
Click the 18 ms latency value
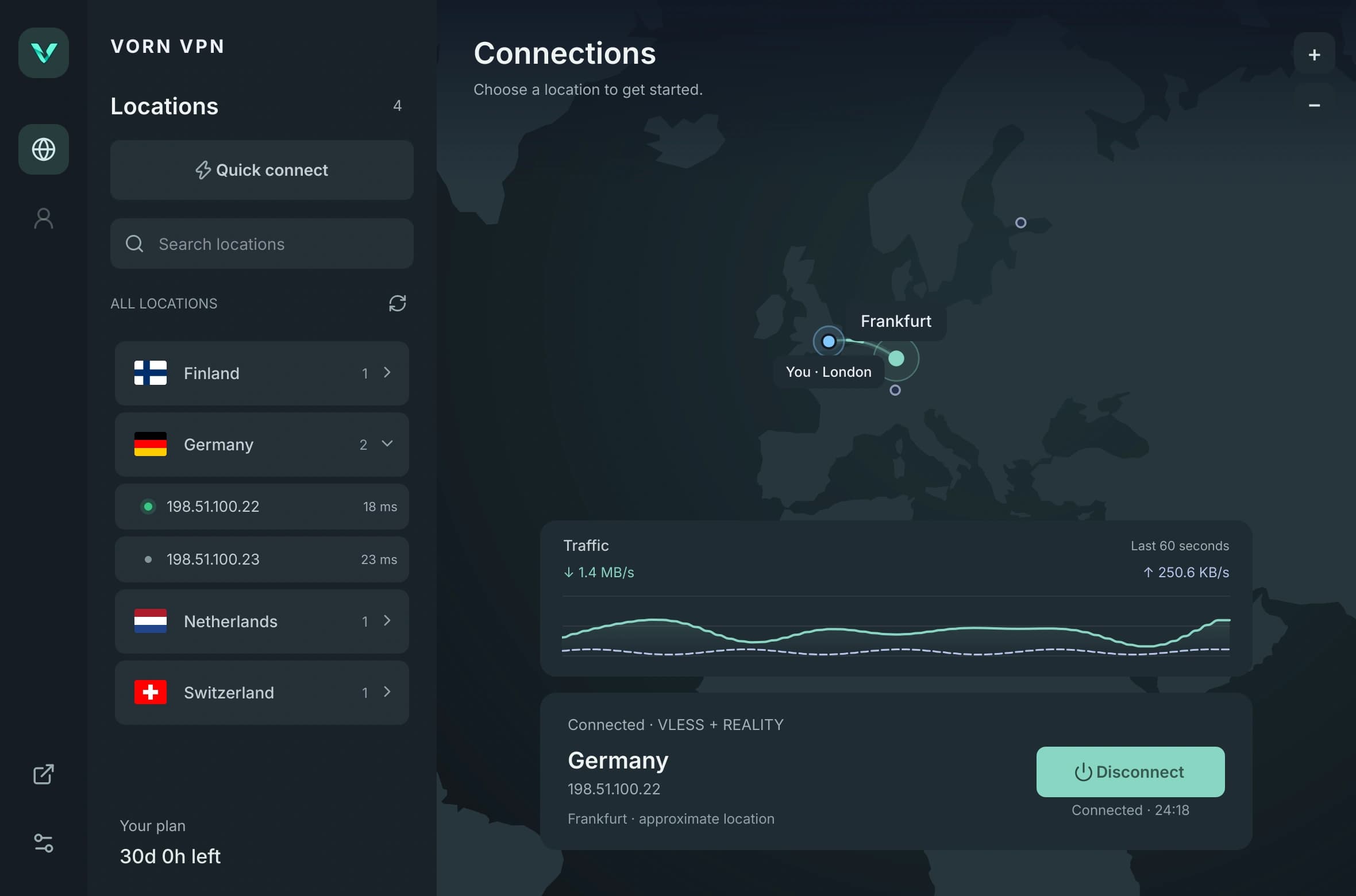click(380, 507)
